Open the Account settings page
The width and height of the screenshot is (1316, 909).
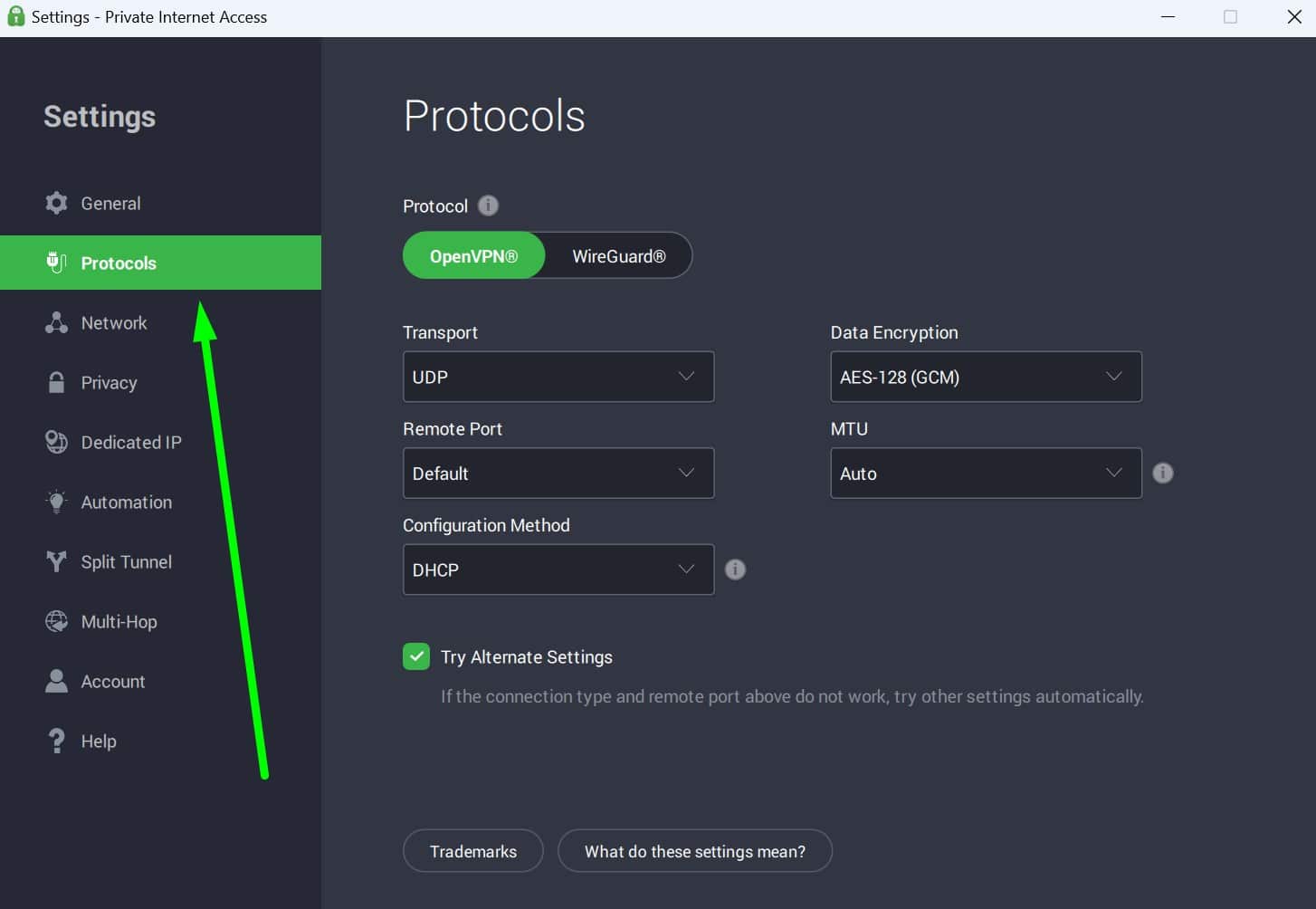[160, 681]
